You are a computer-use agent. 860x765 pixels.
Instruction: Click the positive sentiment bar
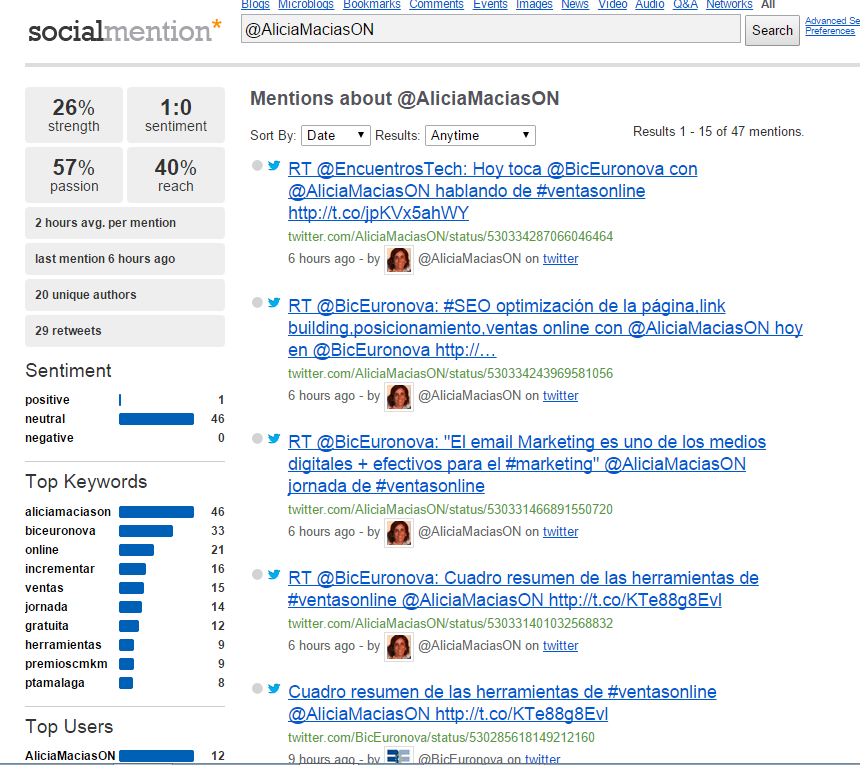[x=120, y=400]
